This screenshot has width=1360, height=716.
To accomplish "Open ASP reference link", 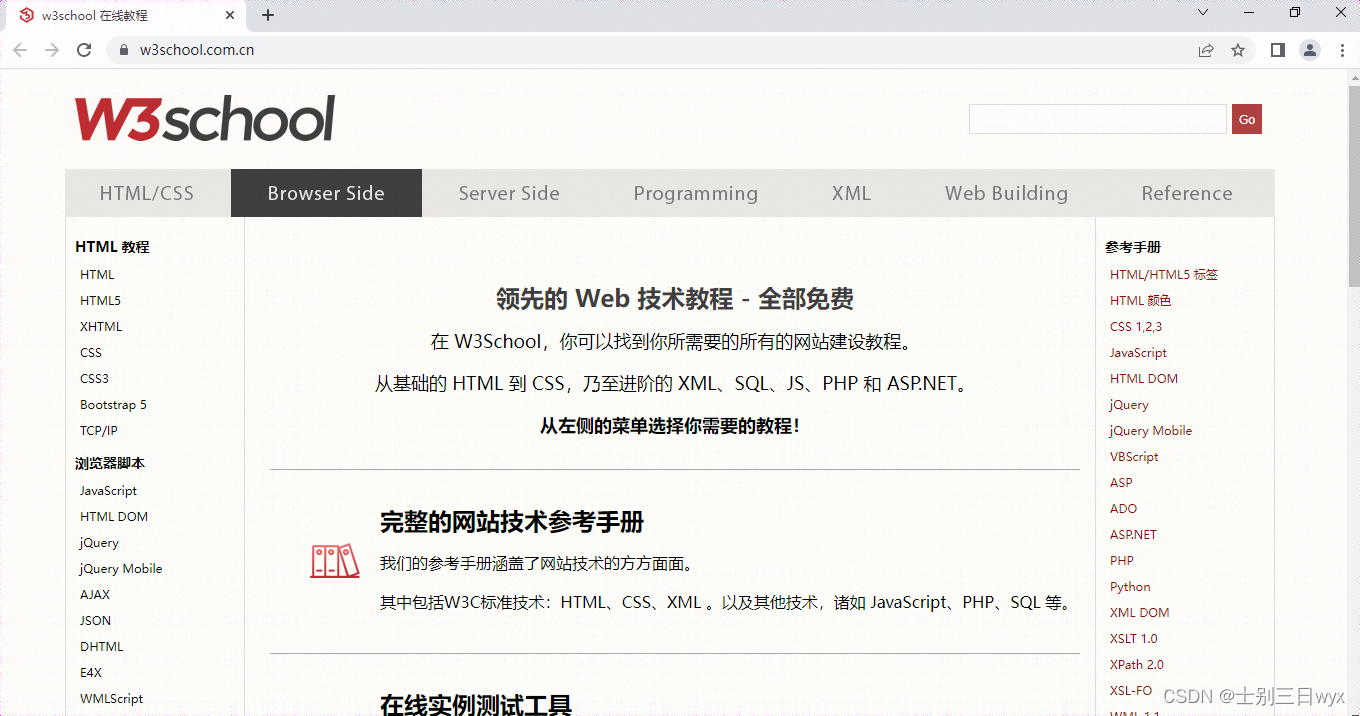I will point(1121,483).
